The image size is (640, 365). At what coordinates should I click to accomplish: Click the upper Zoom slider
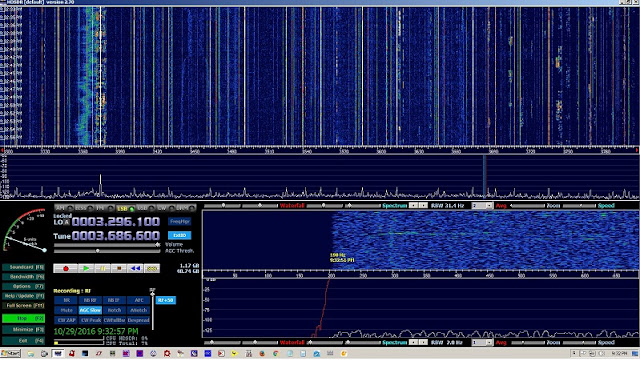527,206
